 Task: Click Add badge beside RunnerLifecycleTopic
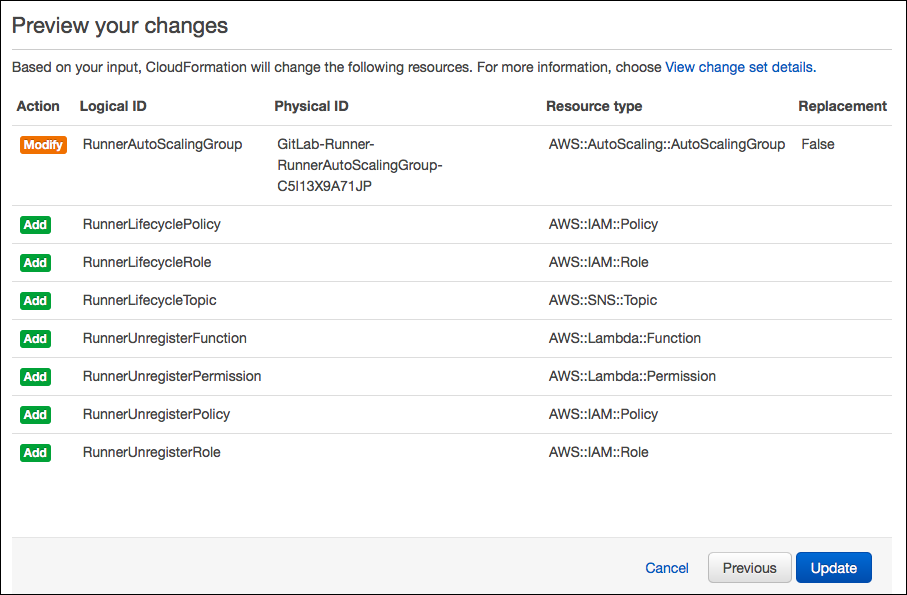tap(35, 301)
